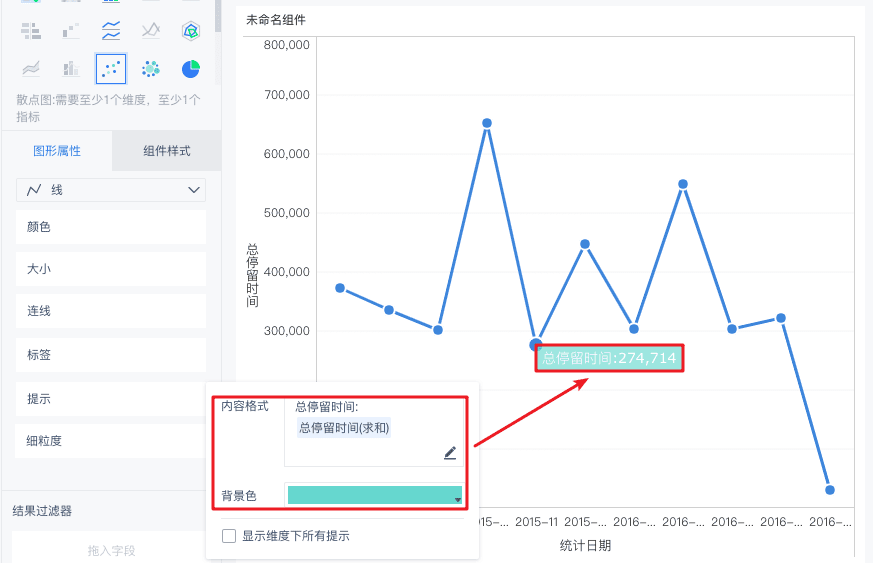
Task: Open the 线 shape type dropdown
Action: coord(111,190)
